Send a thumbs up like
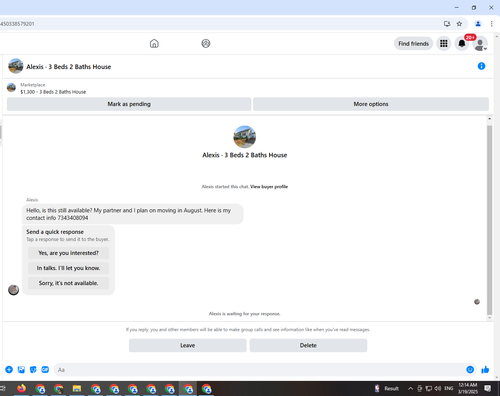 (x=485, y=369)
